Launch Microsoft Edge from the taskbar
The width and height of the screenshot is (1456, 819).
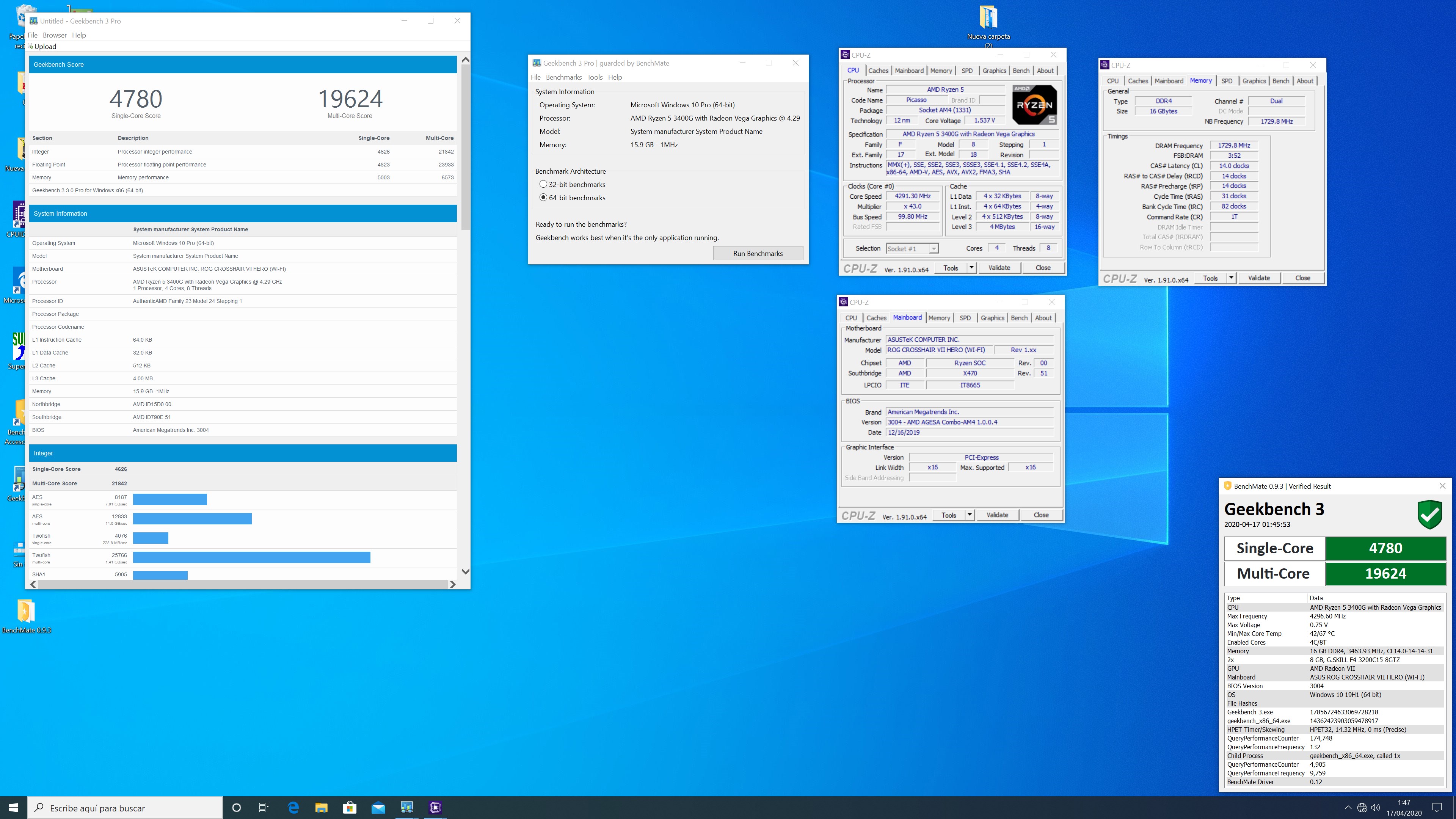click(293, 808)
